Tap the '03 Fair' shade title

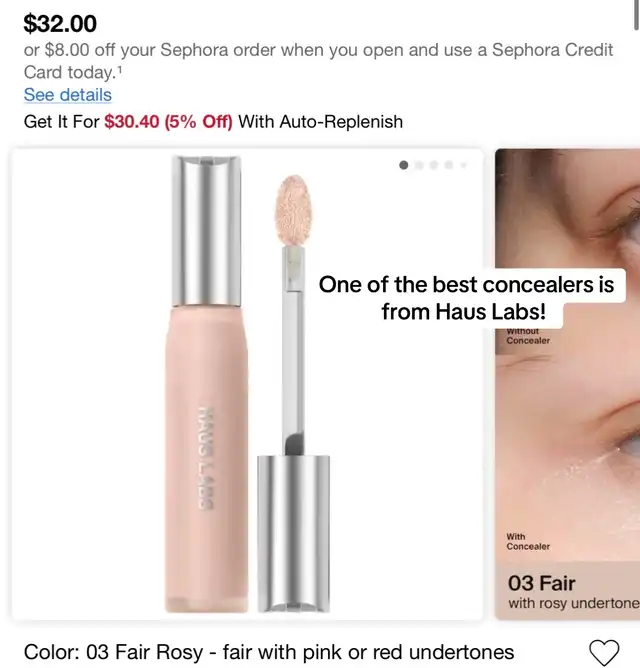[542, 583]
